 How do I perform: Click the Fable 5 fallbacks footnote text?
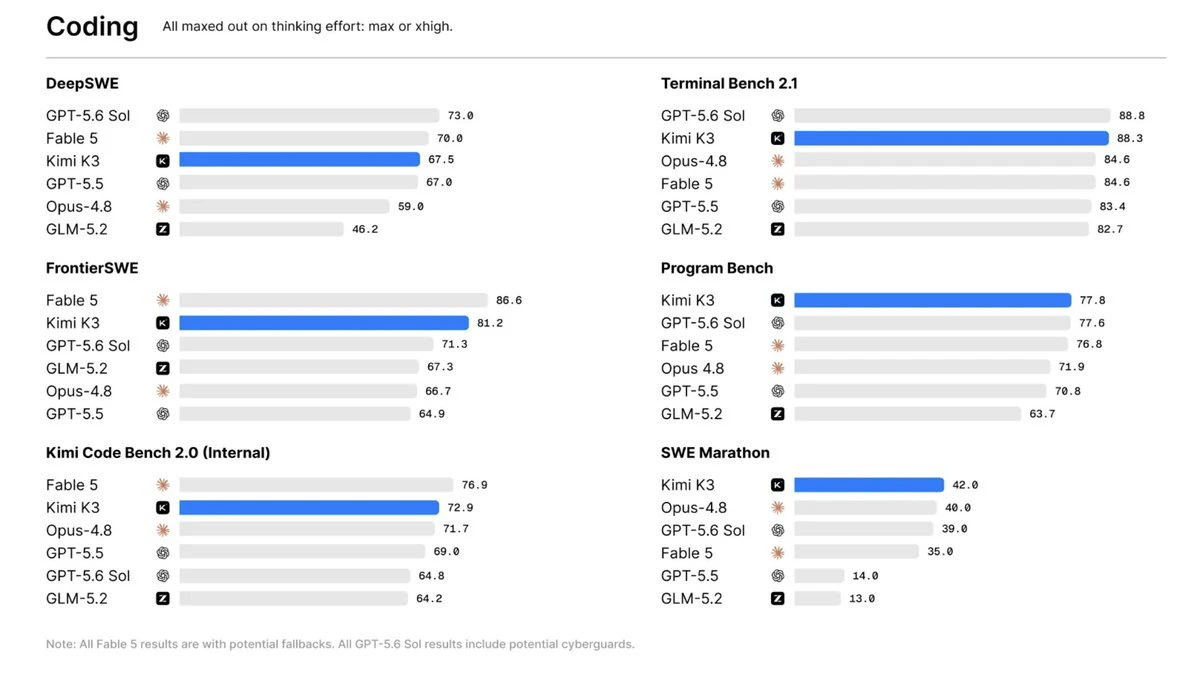tap(206, 645)
